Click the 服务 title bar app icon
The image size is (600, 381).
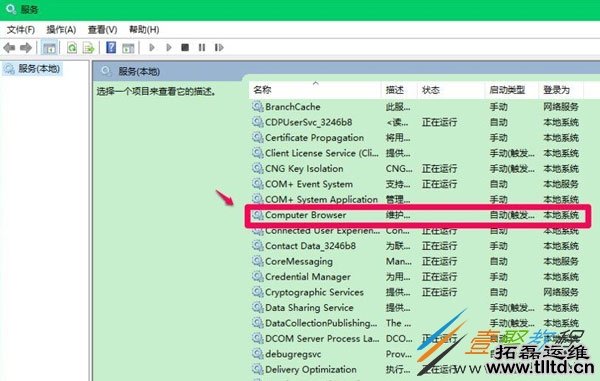11,8
